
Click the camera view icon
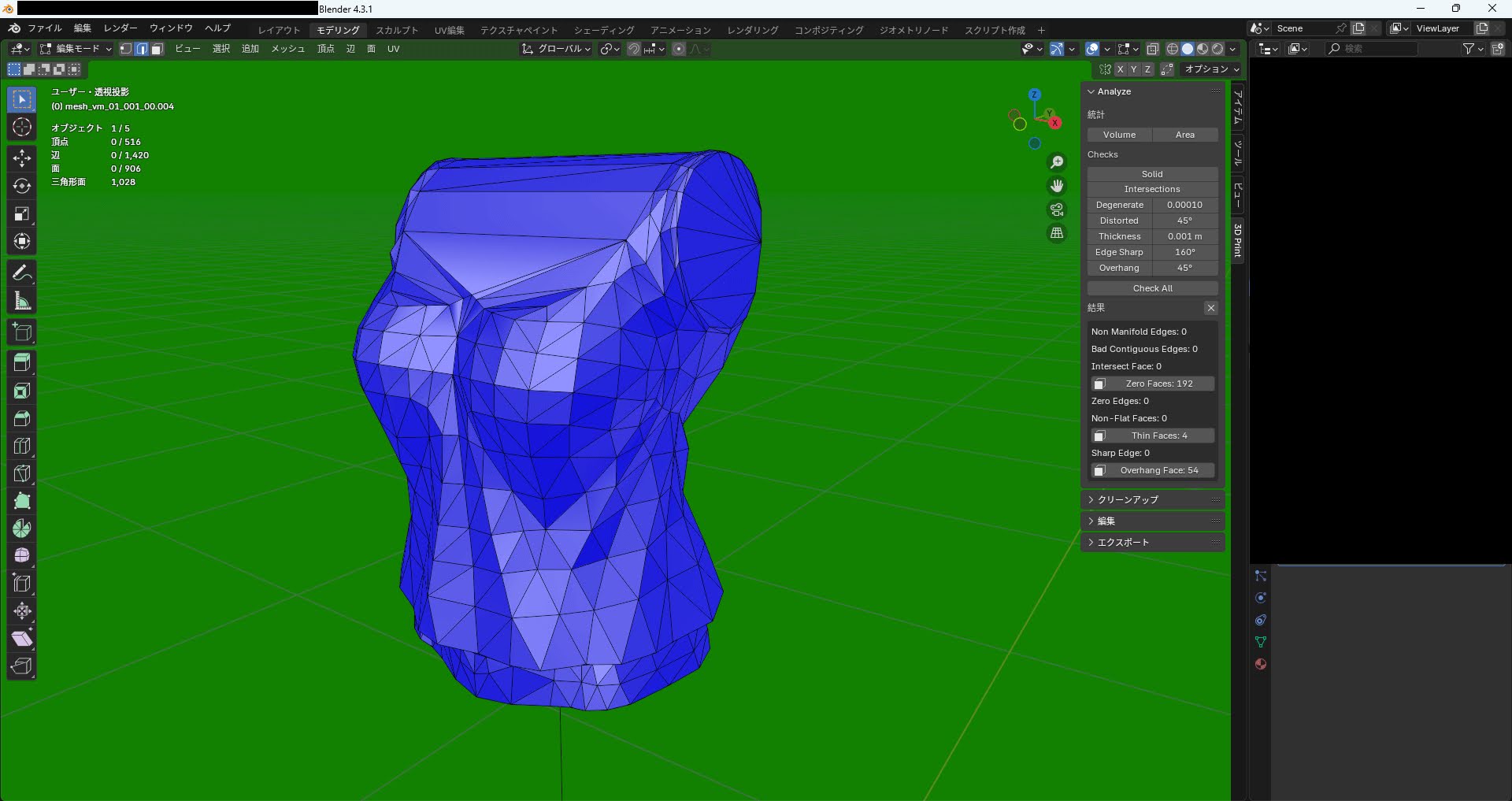coord(1057,210)
